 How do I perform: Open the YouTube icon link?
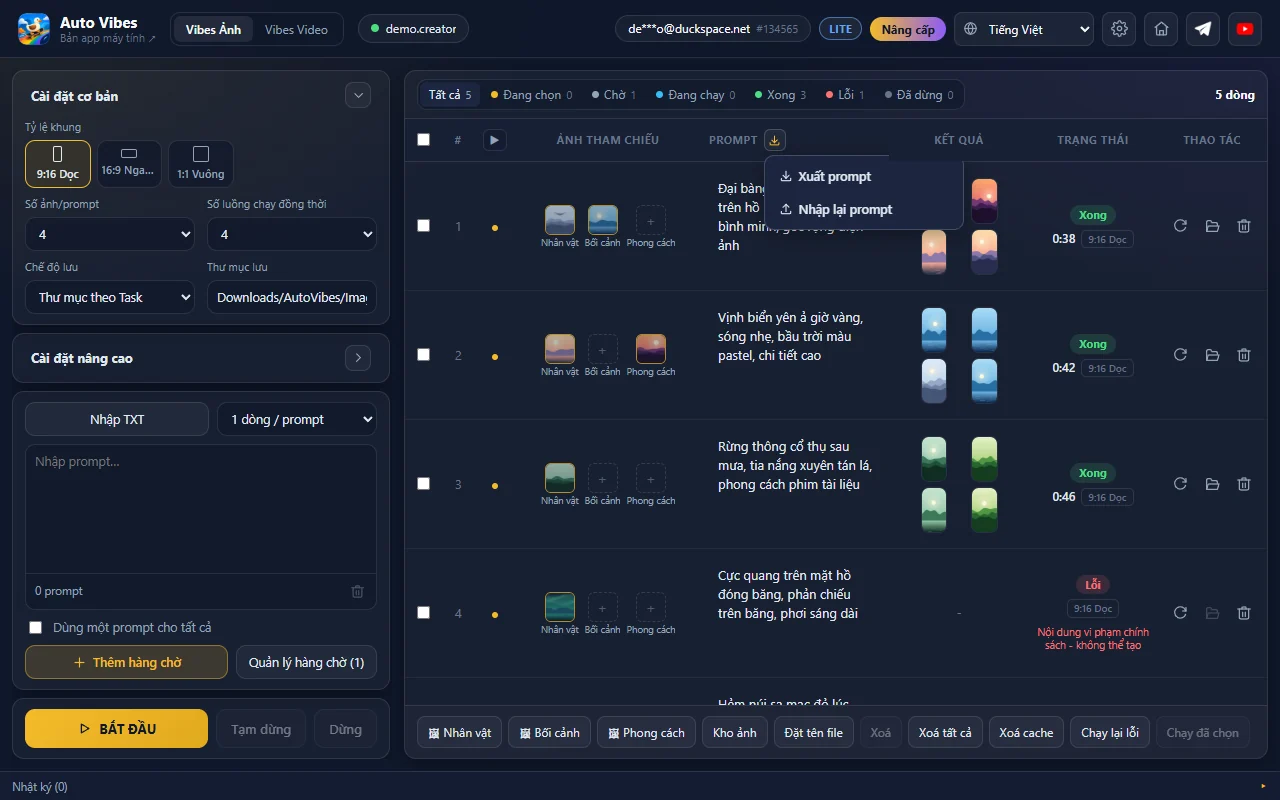[1245, 29]
